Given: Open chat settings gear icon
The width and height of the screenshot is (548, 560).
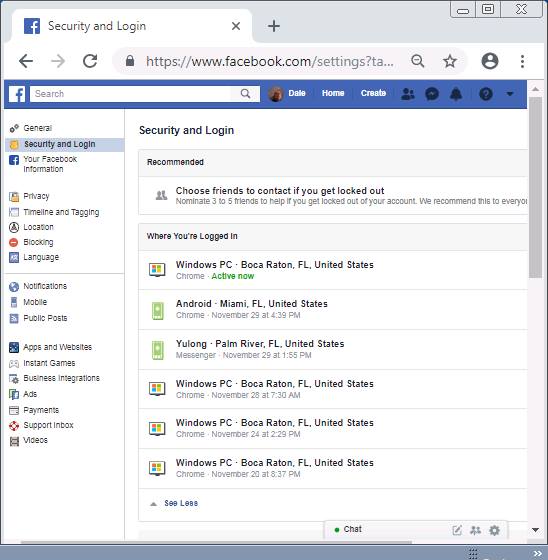Looking at the screenshot, I should [x=494, y=530].
